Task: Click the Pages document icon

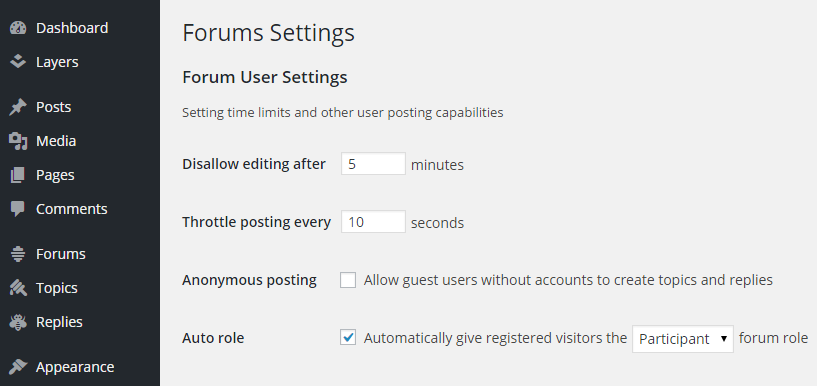Action: click(18, 175)
